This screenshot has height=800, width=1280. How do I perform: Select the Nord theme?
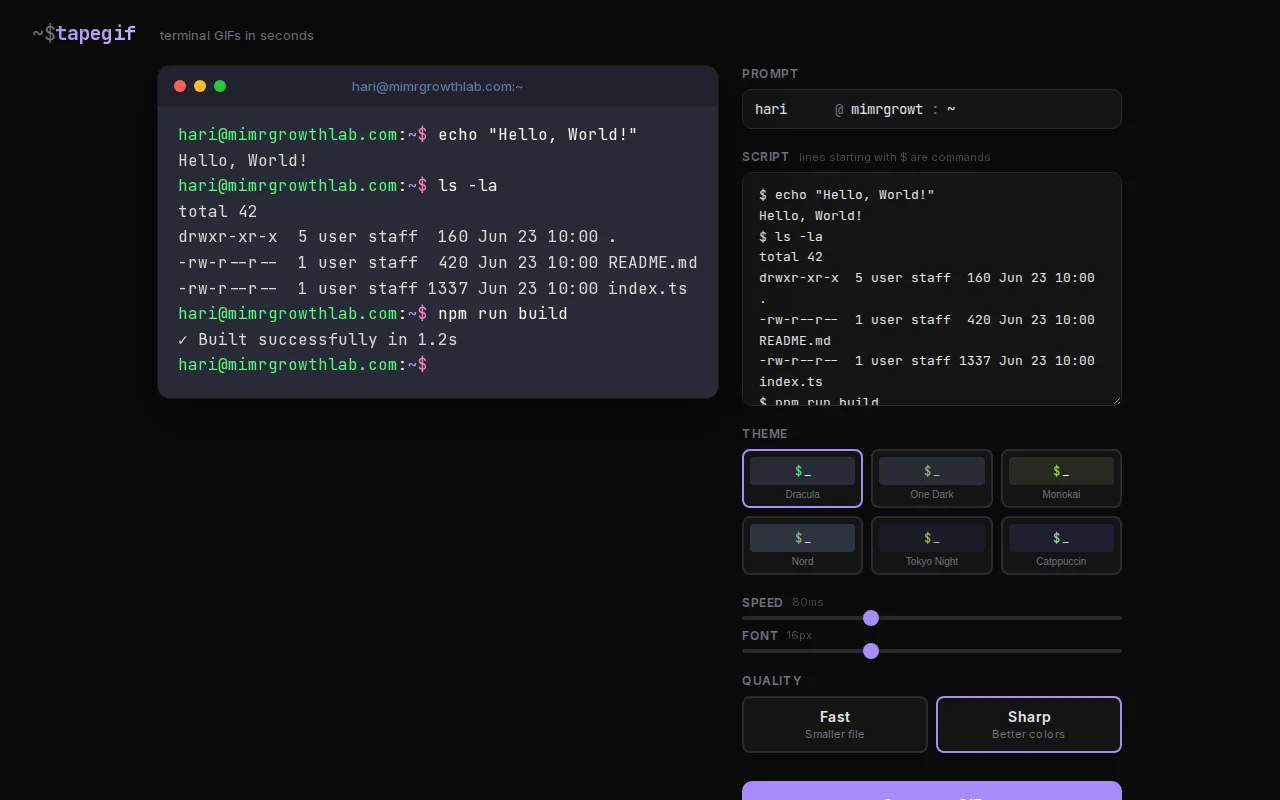[x=802, y=545]
